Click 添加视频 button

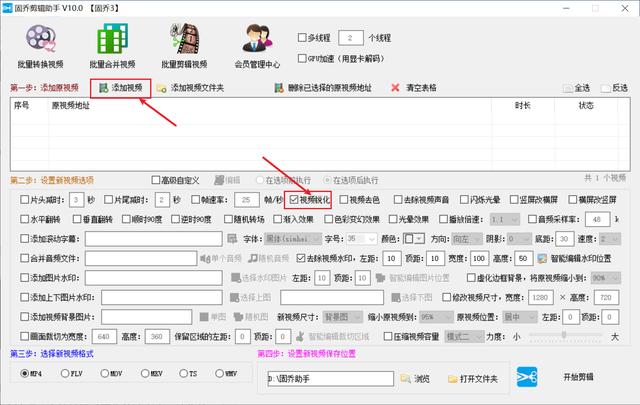coord(121,88)
